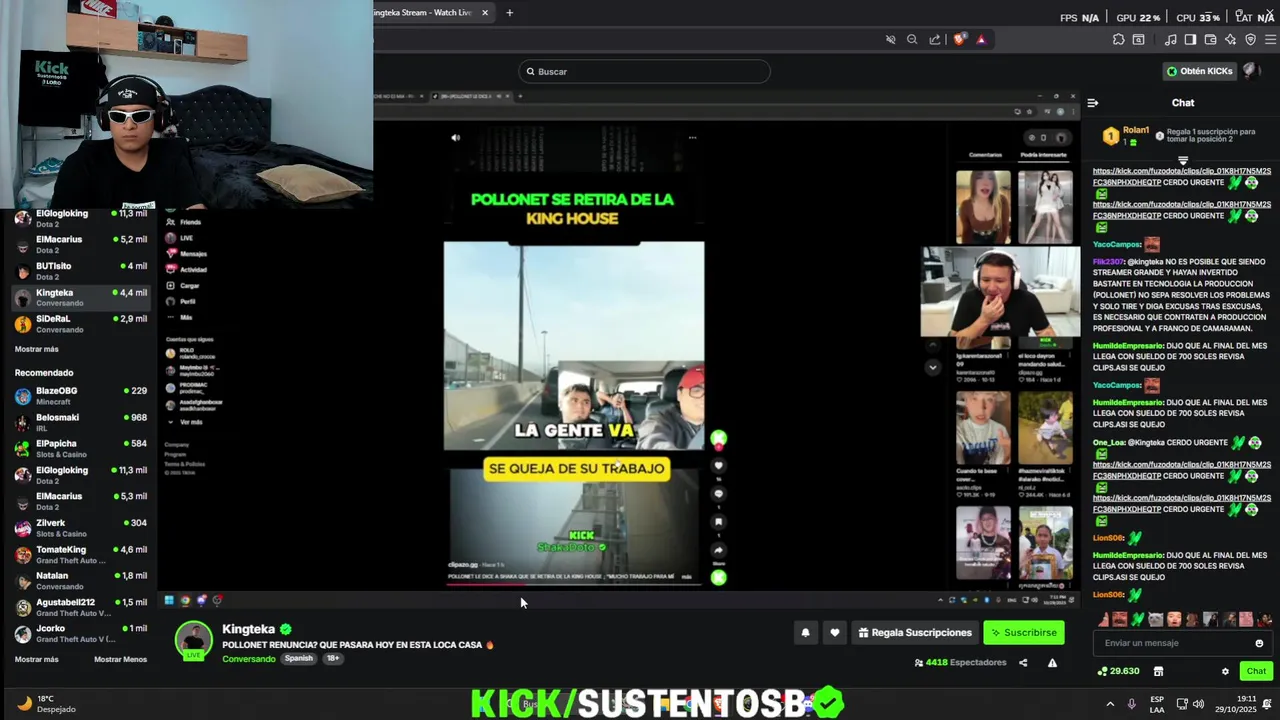Screen dimensions: 1280x720
Task: Click the TikTok bookmark save icon
Action: [x=718, y=522]
